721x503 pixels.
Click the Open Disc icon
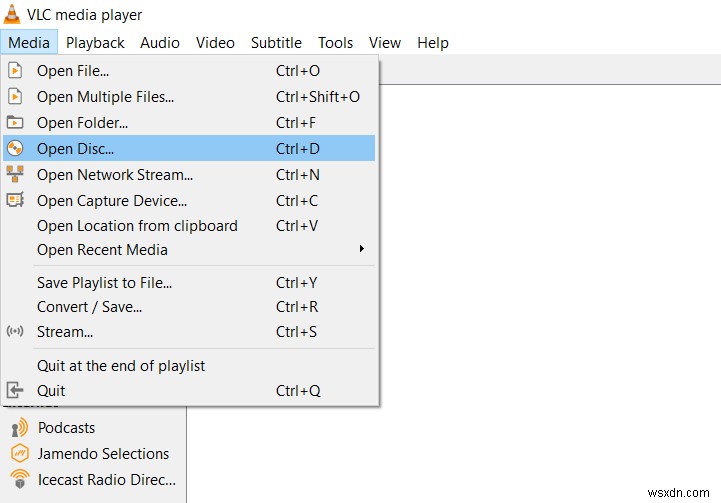15,149
